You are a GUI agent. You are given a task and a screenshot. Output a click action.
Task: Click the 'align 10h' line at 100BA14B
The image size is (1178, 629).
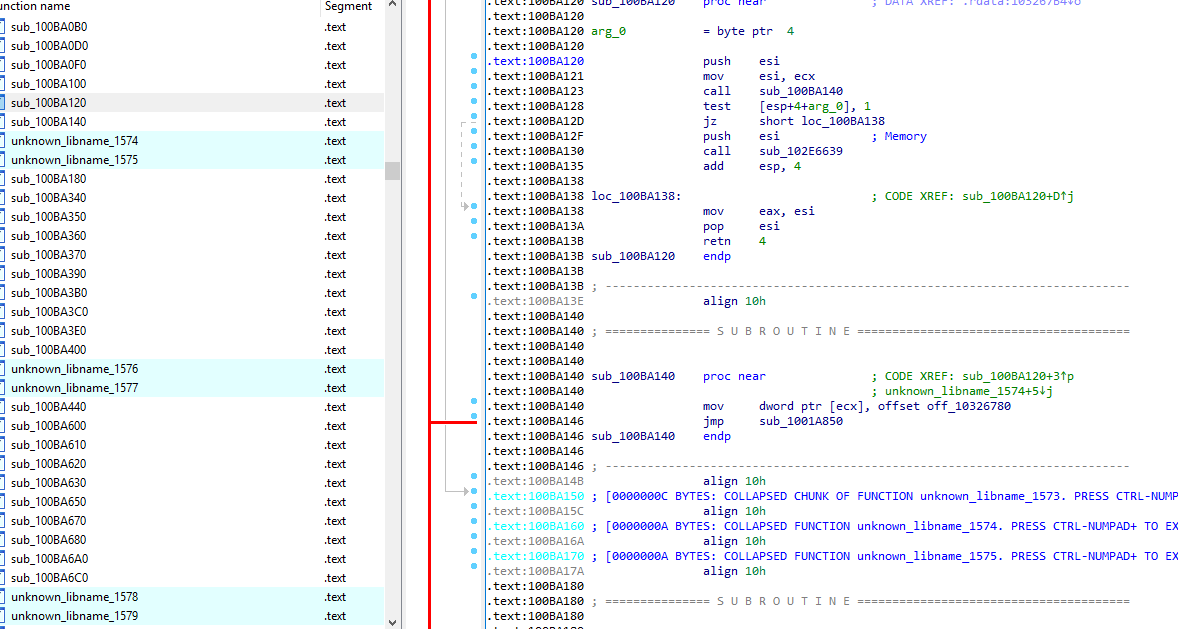point(734,482)
